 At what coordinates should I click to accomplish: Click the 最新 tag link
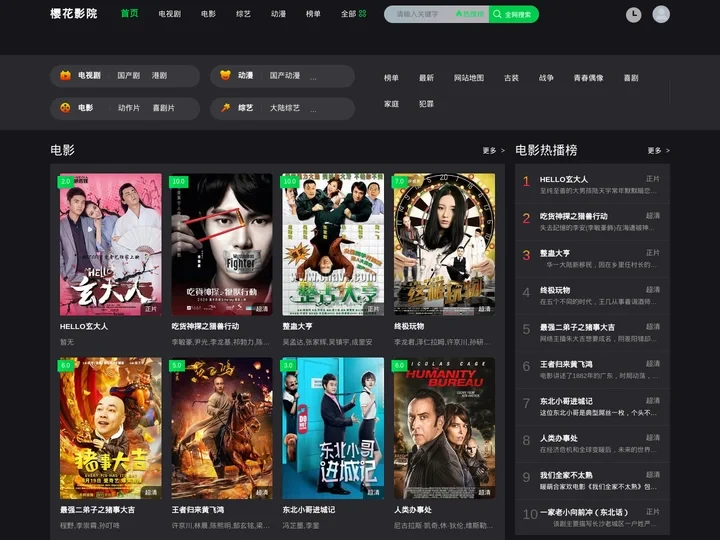(426, 78)
